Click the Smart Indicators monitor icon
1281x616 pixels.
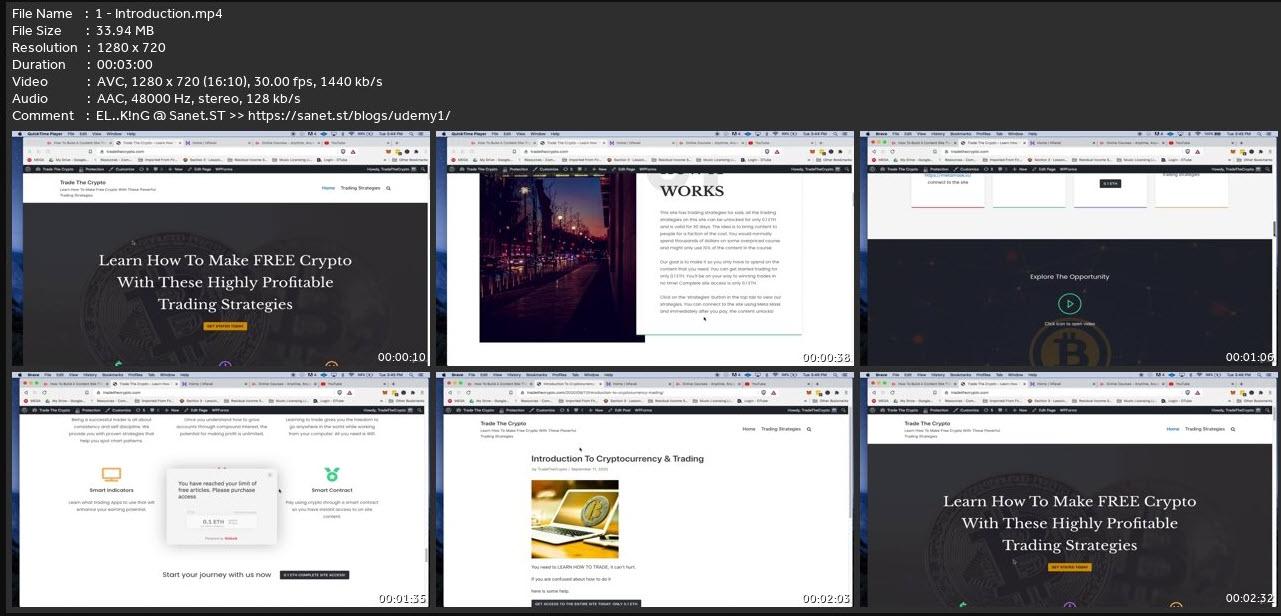click(111, 474)
